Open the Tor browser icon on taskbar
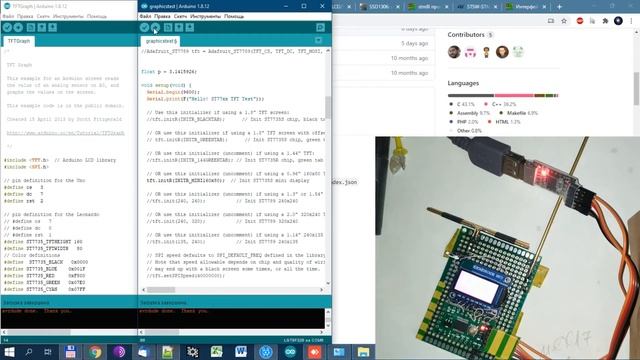 pyautogui.click(x=120, y=352)
